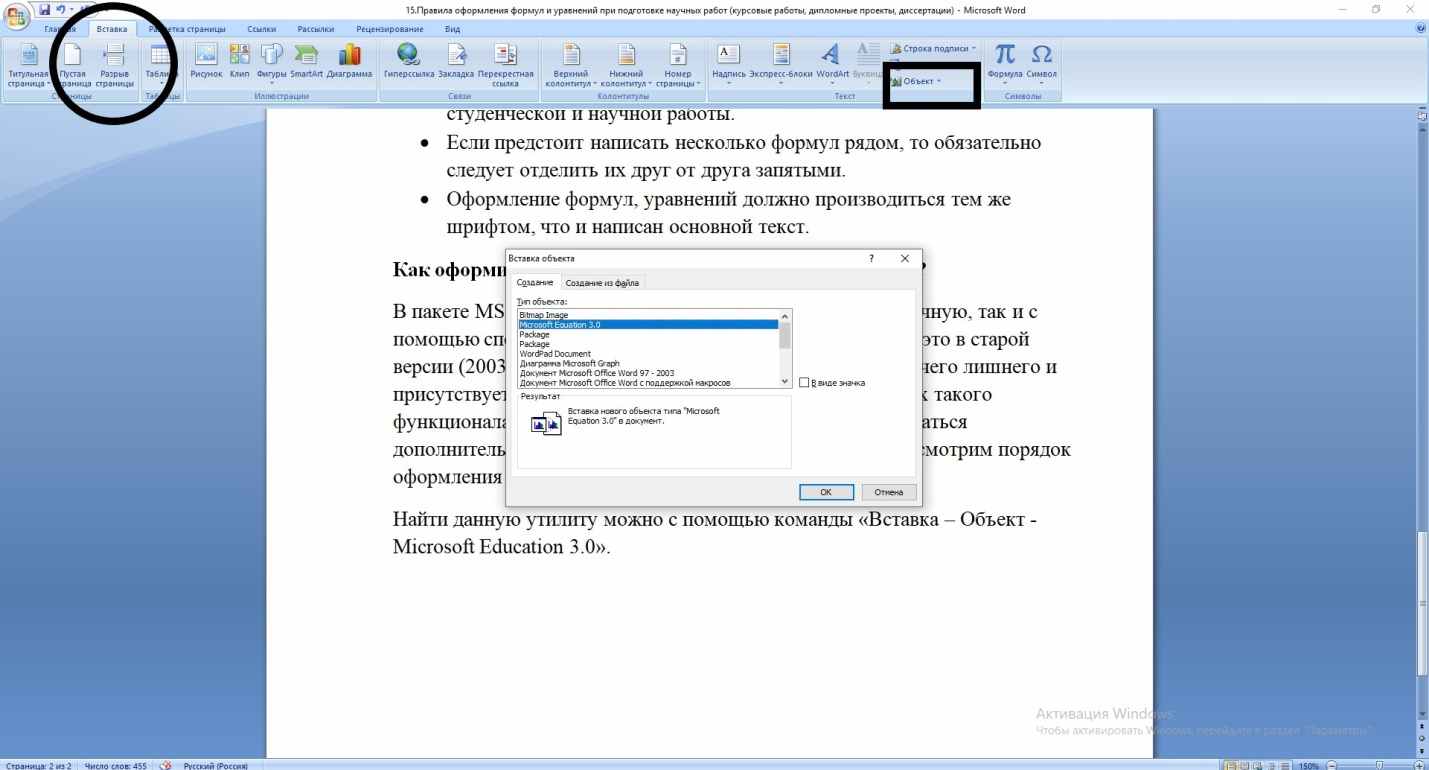1429x770 pixels.
Task: Select "Диаграмма Microsoft Graph" in the list
Action: pyautogui.click(x=648, y=363)
